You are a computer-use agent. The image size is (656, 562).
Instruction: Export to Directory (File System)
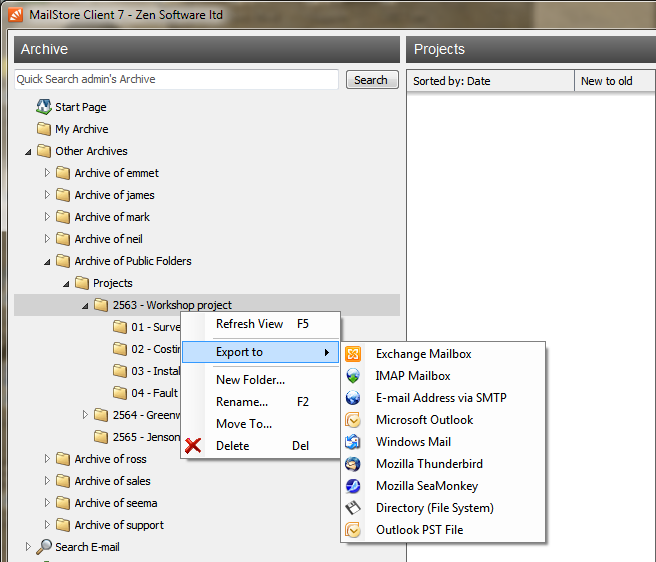(x=443, y=508)
